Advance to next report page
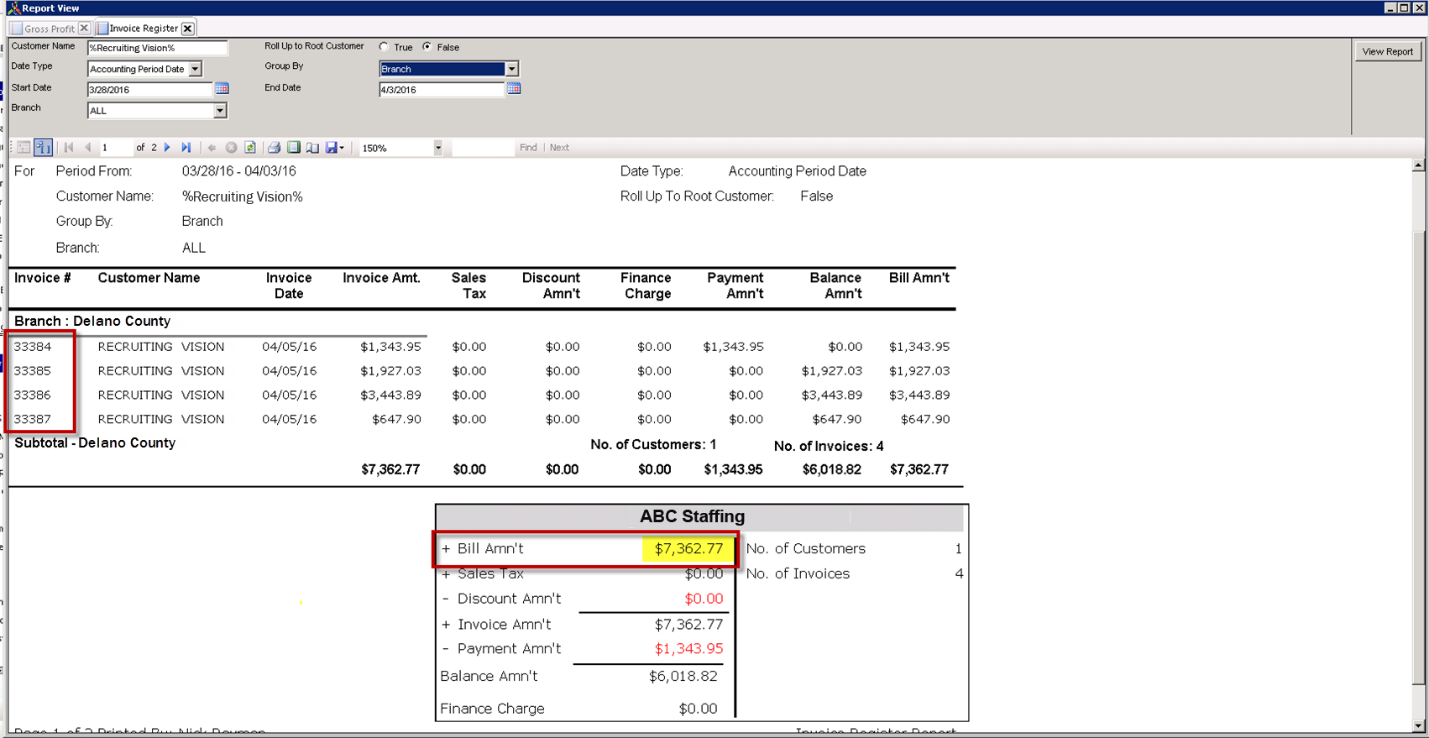 pyautogui.click(x=167, y=147)
